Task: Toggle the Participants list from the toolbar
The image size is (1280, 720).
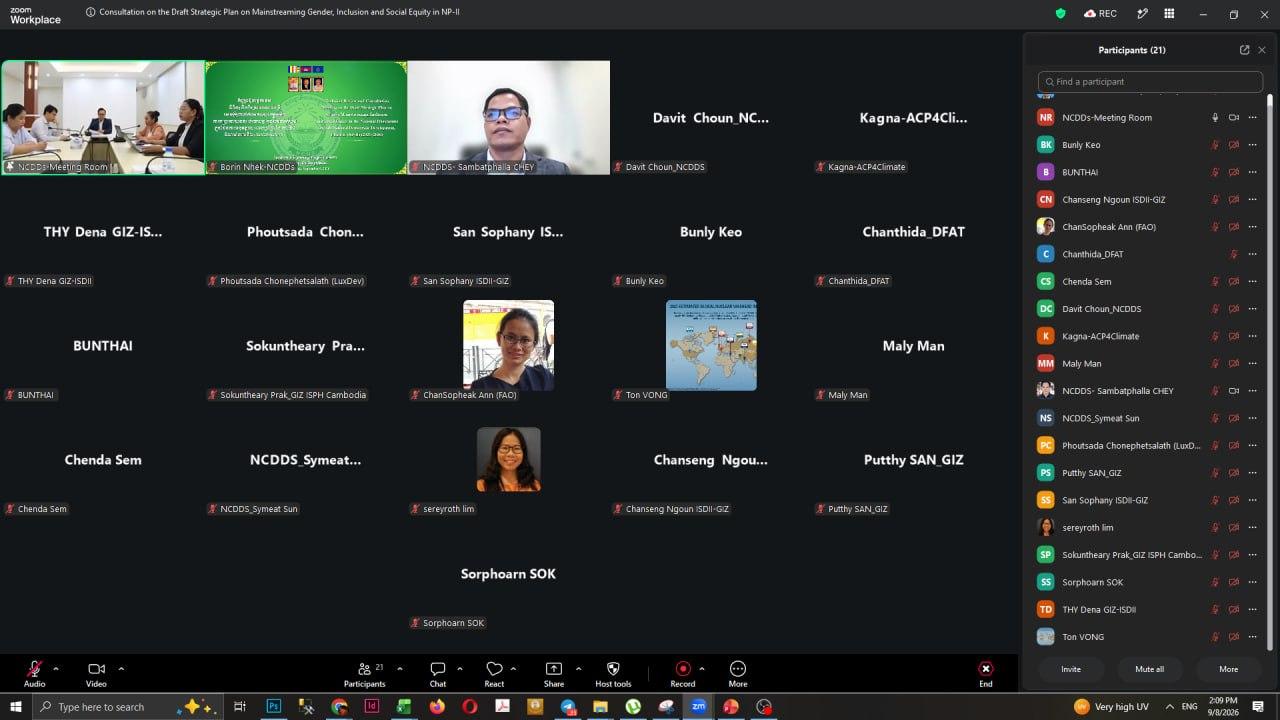Action: (x=365, y=674)
